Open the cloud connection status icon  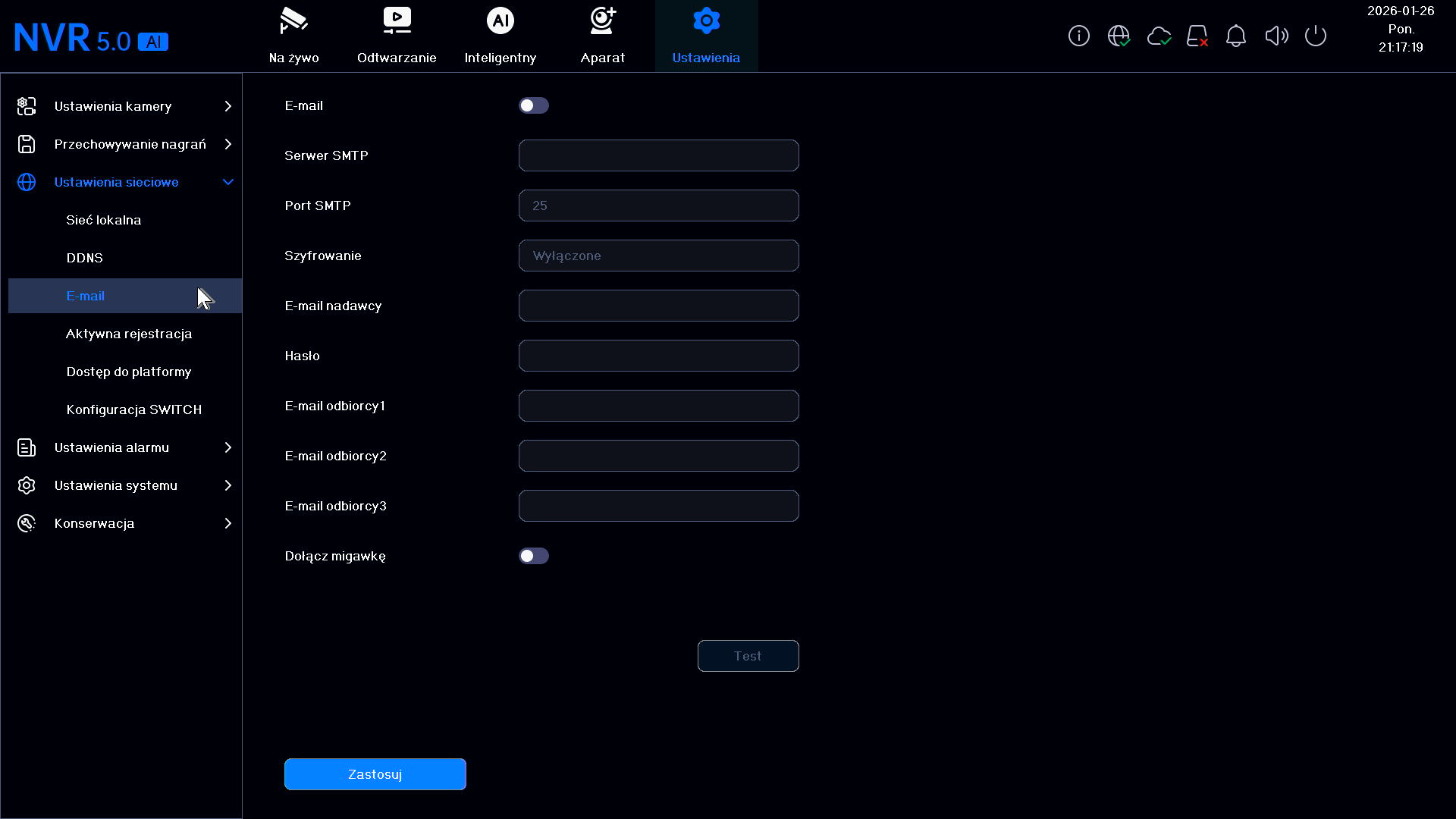click(x=1159, y=36)
